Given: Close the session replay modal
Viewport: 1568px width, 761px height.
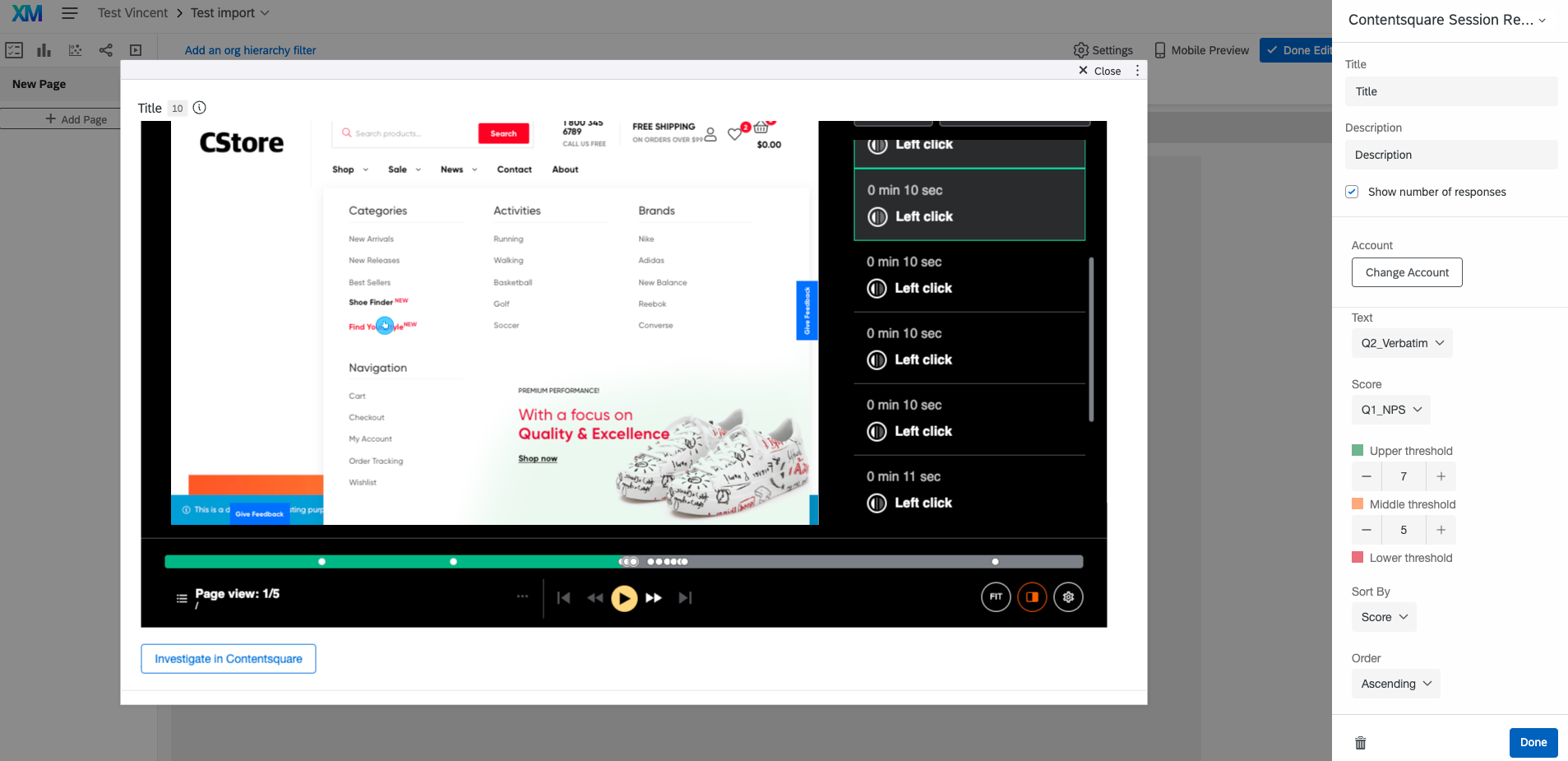Looking at the screenshot, I should tap(1100, 71).
